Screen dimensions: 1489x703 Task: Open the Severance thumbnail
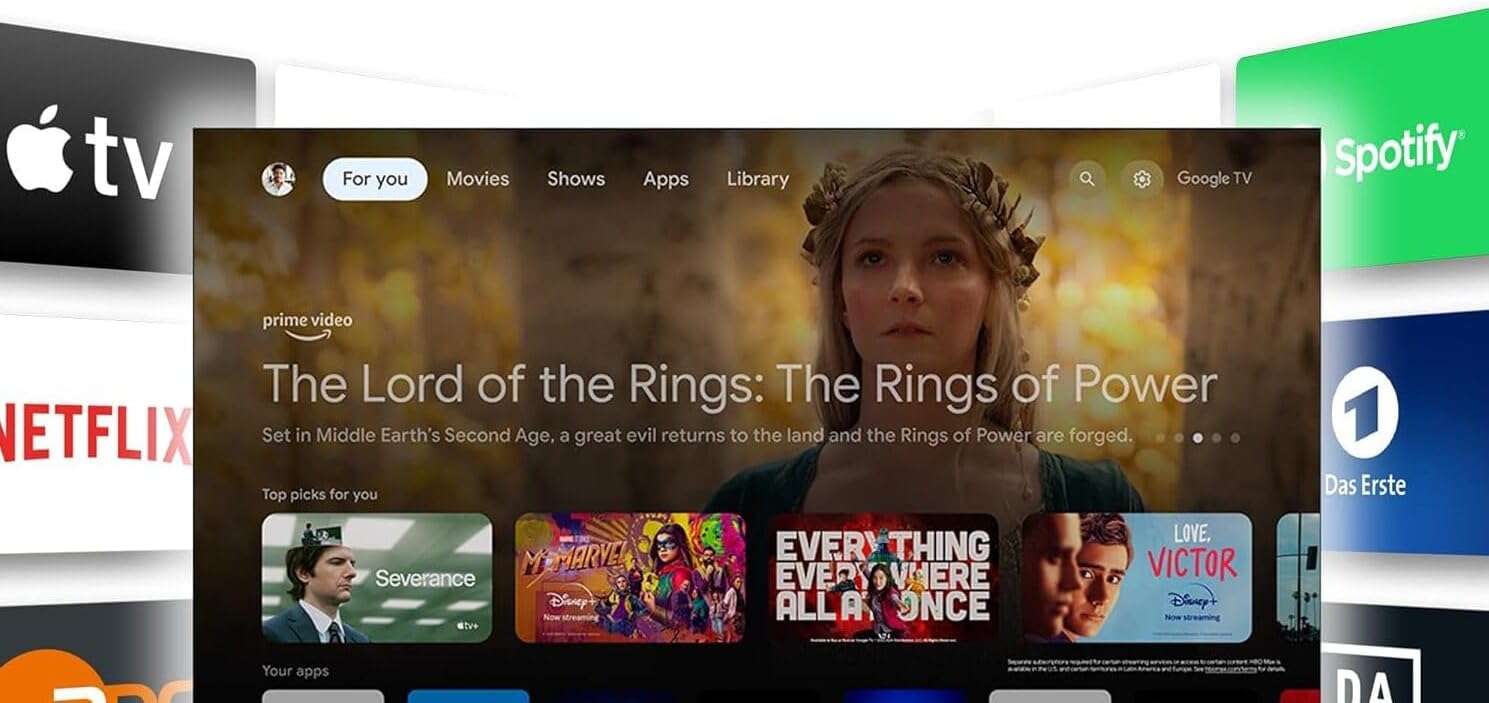(x=377, y=577)
